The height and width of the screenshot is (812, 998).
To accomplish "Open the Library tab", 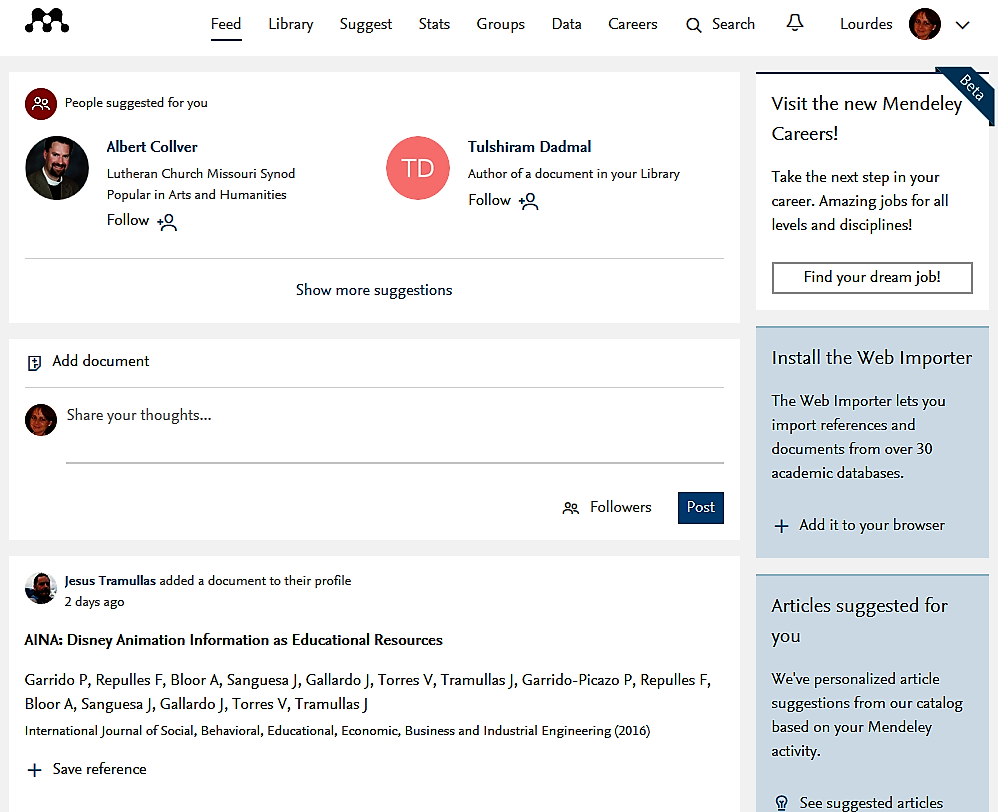I will pos(291,24).
